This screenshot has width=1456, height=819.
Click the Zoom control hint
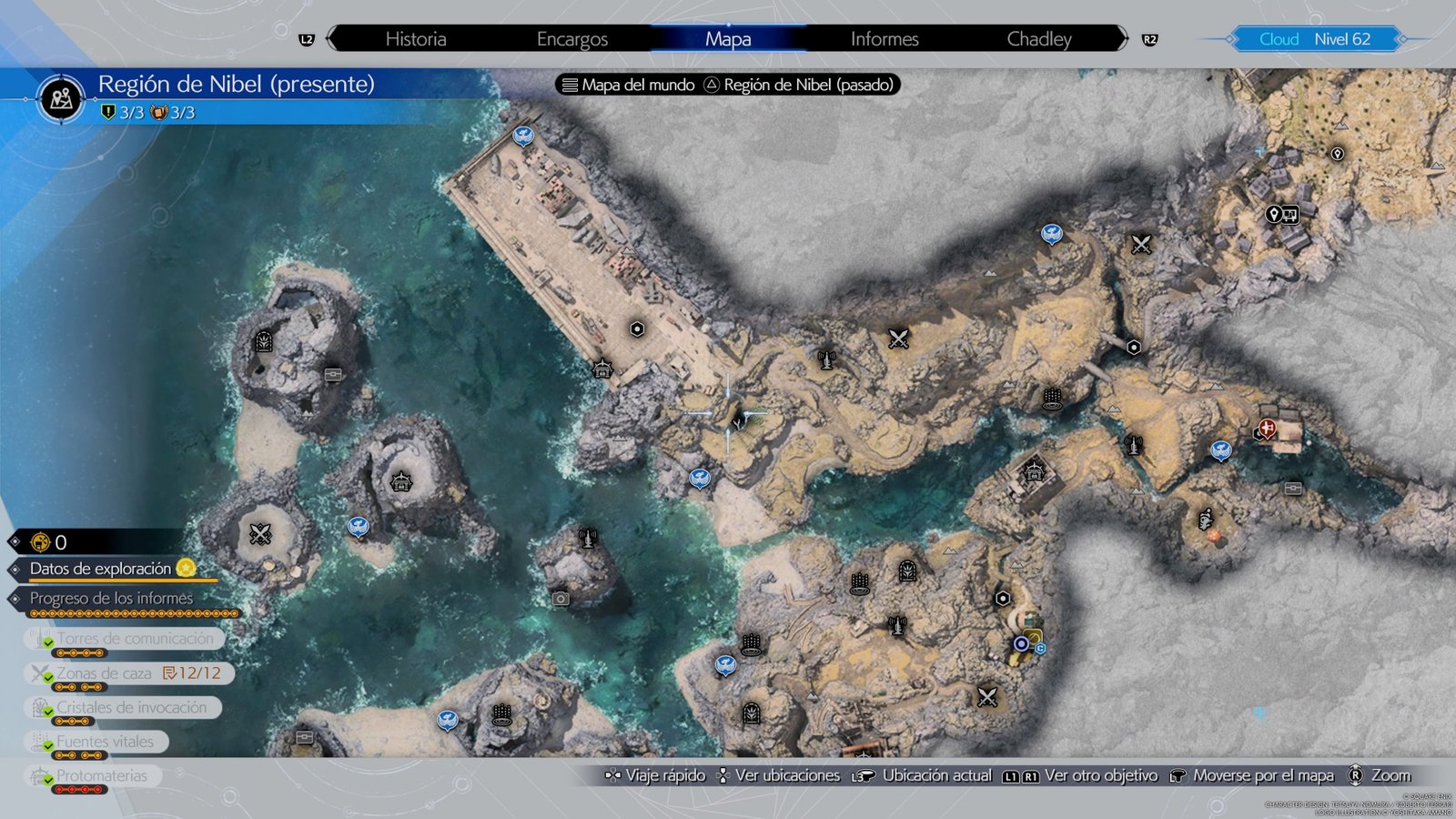pyautogui.click(x=1379, y=775)
